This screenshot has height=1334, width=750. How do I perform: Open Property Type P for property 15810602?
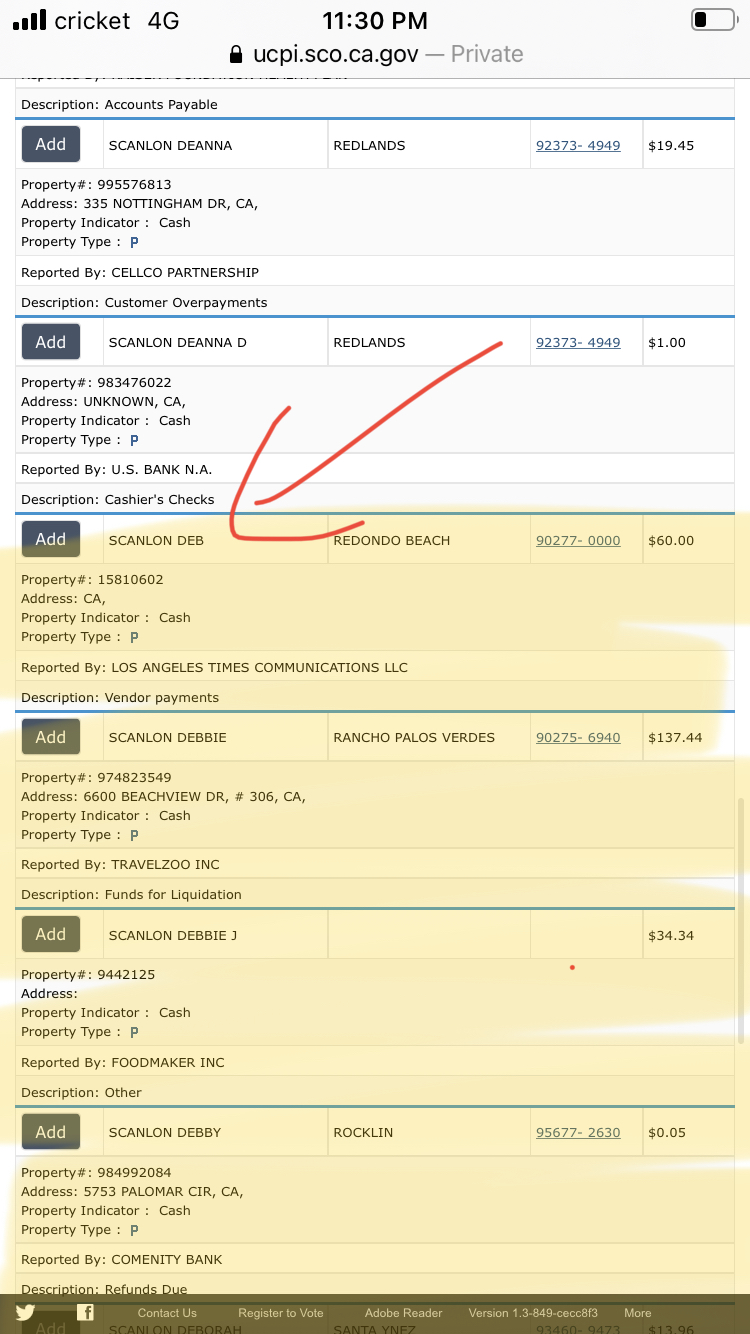click(134, 637)
